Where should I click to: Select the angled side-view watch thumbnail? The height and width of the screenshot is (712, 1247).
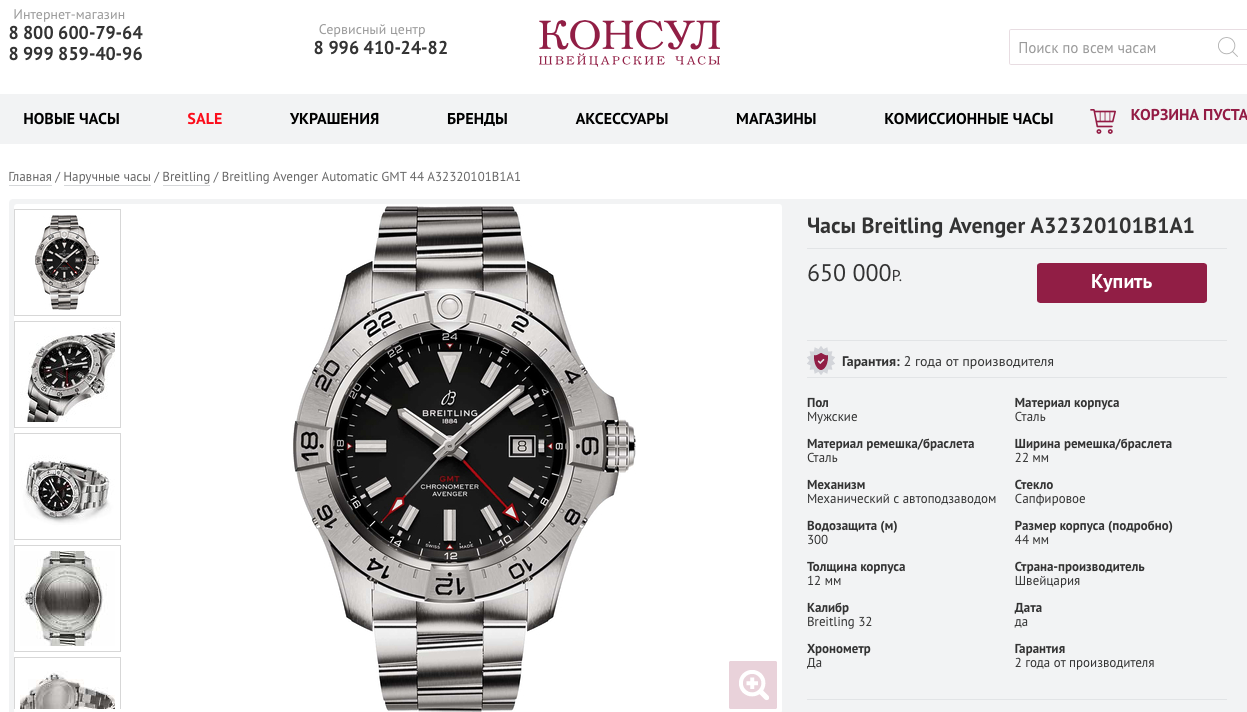[67, 374]
